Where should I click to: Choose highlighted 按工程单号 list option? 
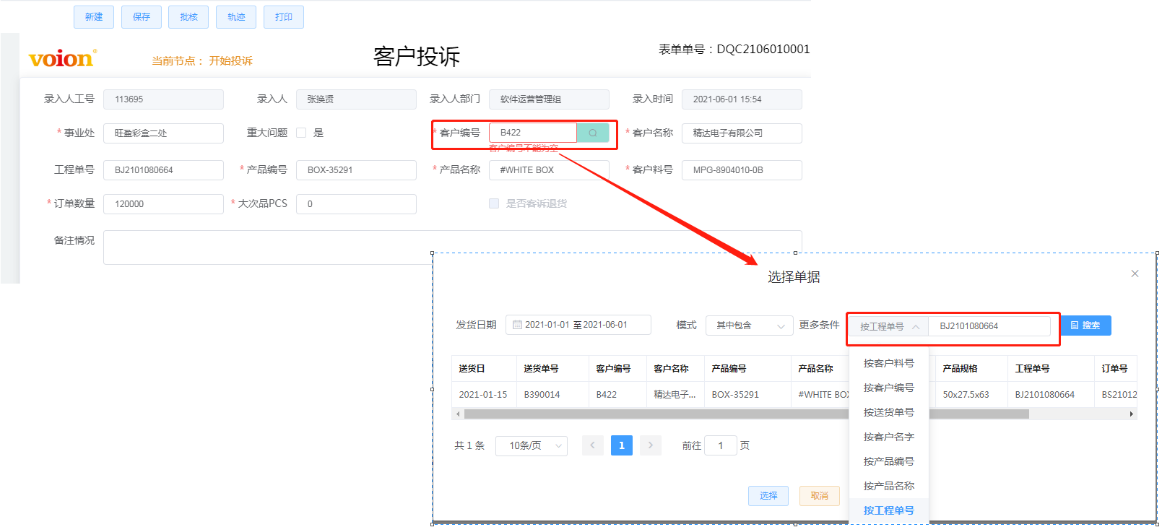pos(889,510)
